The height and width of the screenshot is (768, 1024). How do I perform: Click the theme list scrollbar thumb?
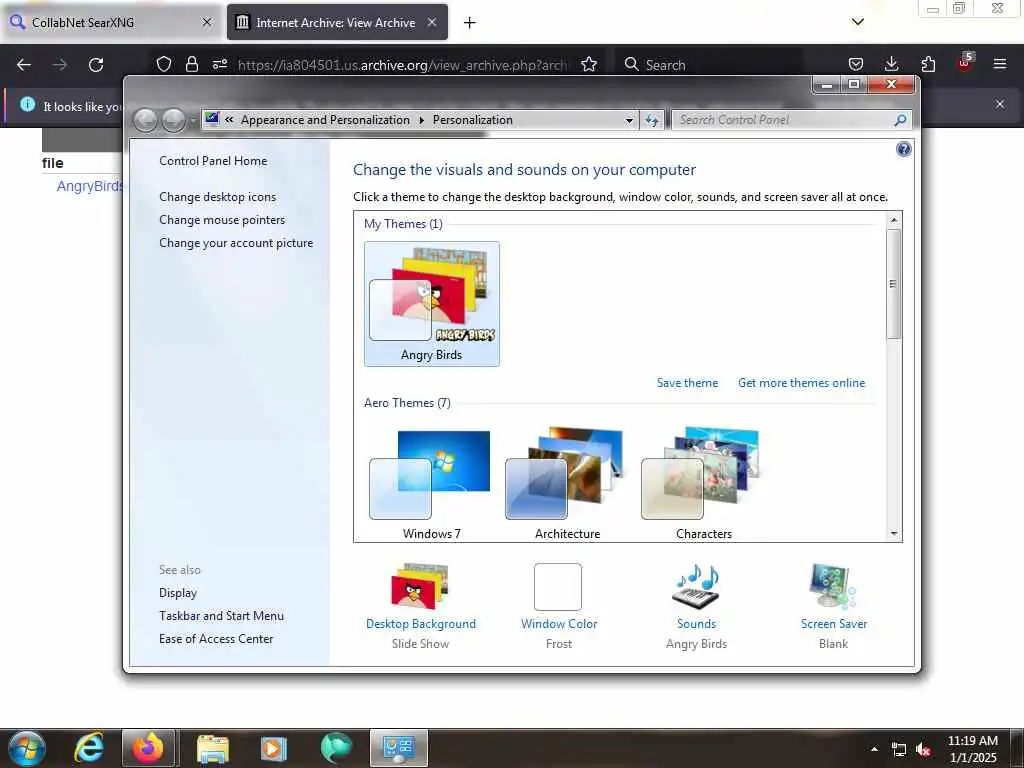pyautogui.click(x=893, y=283)
